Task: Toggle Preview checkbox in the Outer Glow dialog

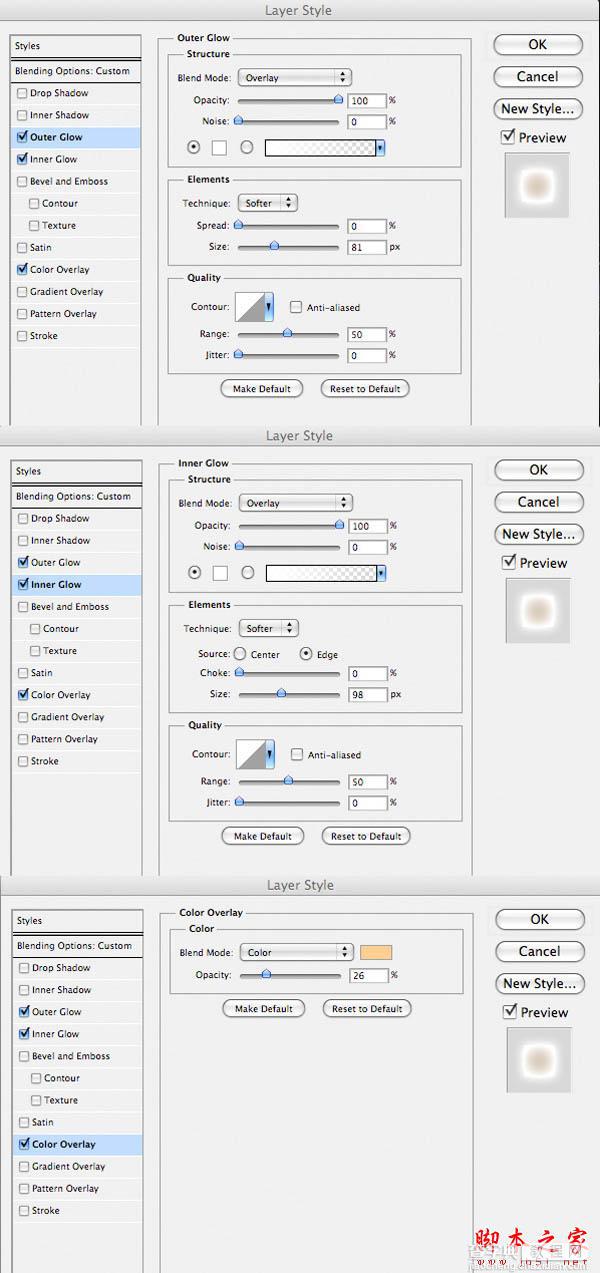Action: coord(509,137)
